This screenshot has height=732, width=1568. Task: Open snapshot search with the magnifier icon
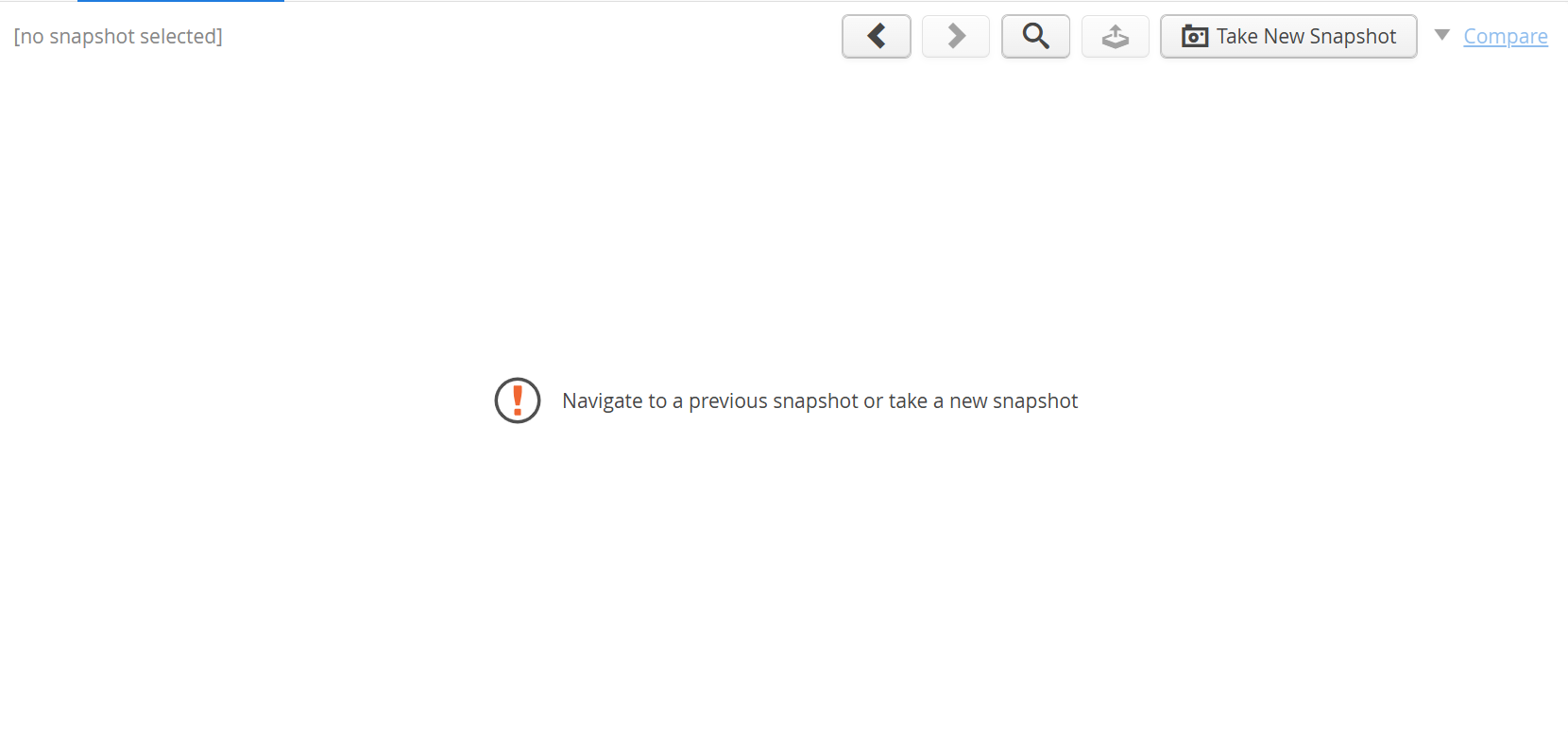(x=1036, y=36)
